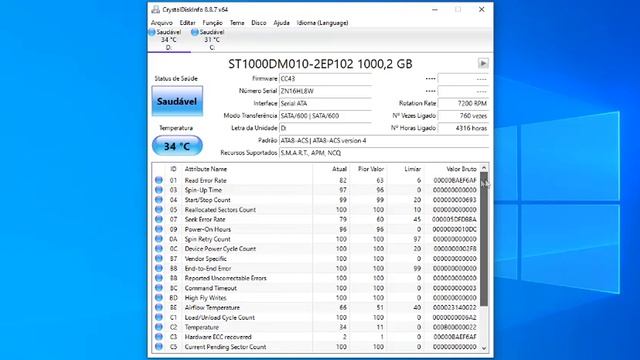This screenshot has height=360, width=640.
Task: Select the C: disk health status icon
Action: [195, 32]
